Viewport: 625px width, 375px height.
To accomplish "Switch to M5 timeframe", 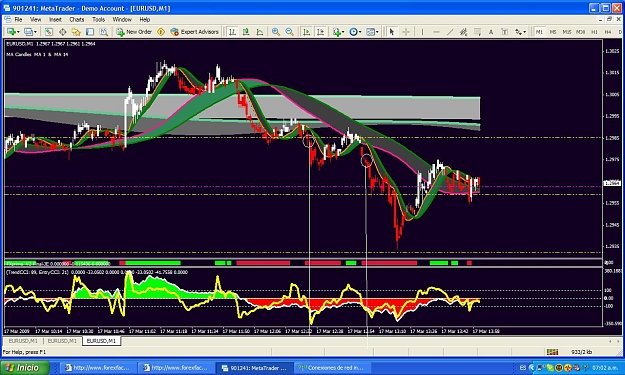I will click(x=553, y=32).
